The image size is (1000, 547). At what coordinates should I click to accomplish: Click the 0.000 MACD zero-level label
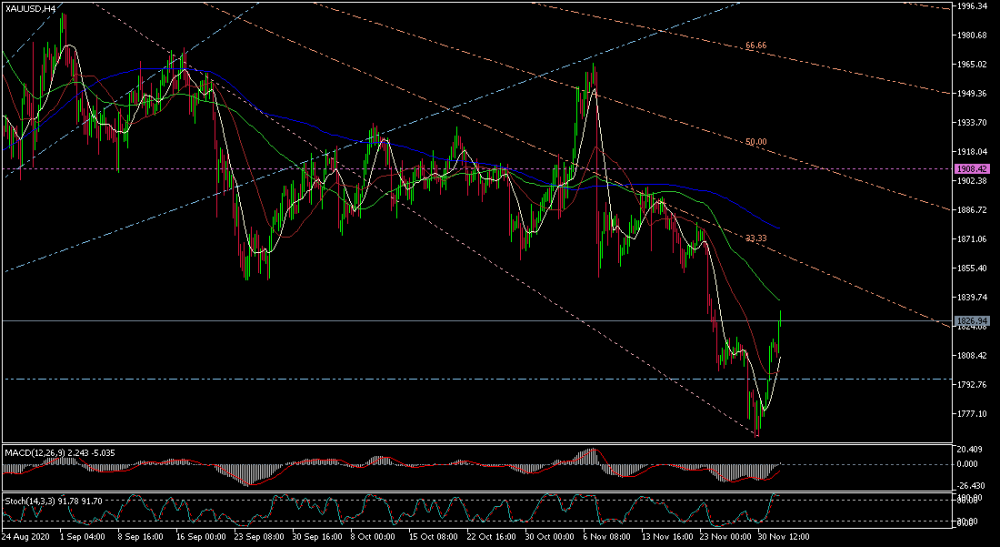click(968, 464)
